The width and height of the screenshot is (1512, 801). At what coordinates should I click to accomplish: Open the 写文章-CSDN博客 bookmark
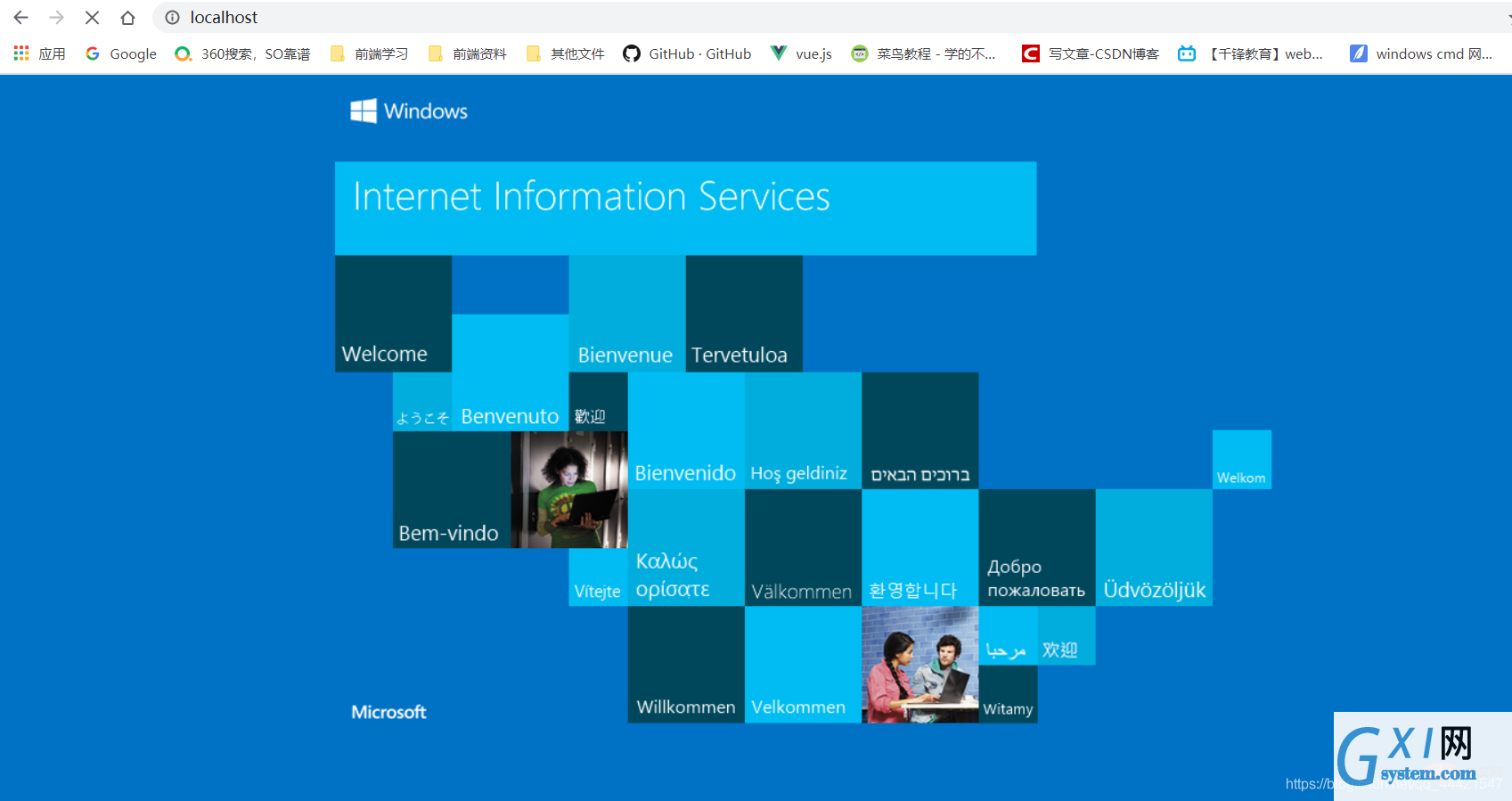1091,53
